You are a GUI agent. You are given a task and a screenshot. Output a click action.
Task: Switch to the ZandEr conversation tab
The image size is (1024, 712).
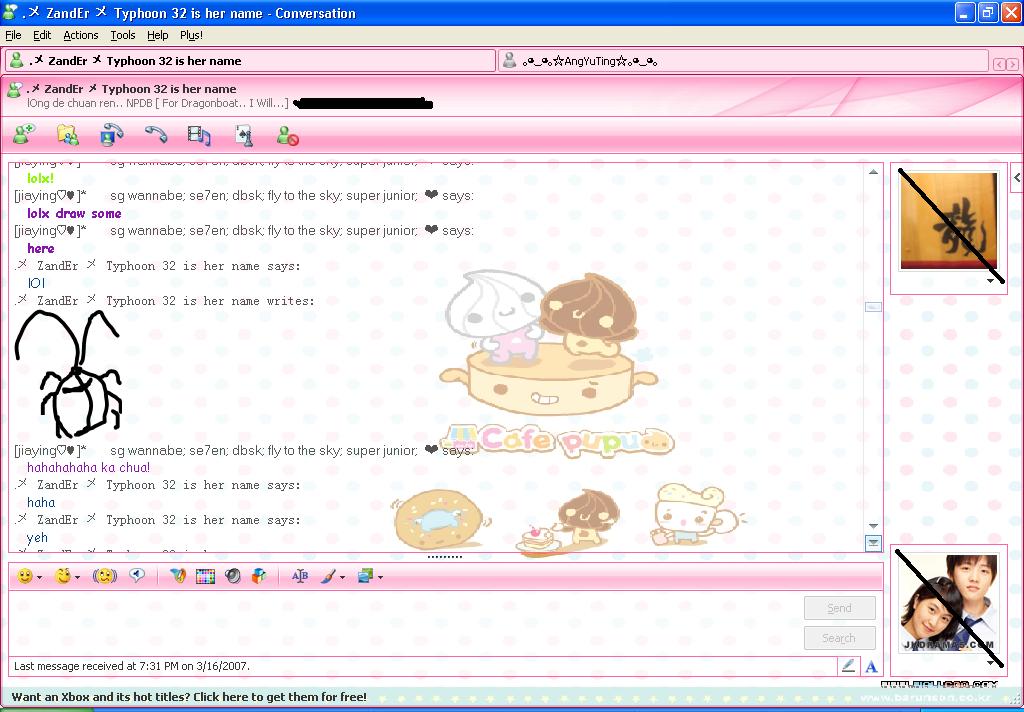[x=250, y=61]
